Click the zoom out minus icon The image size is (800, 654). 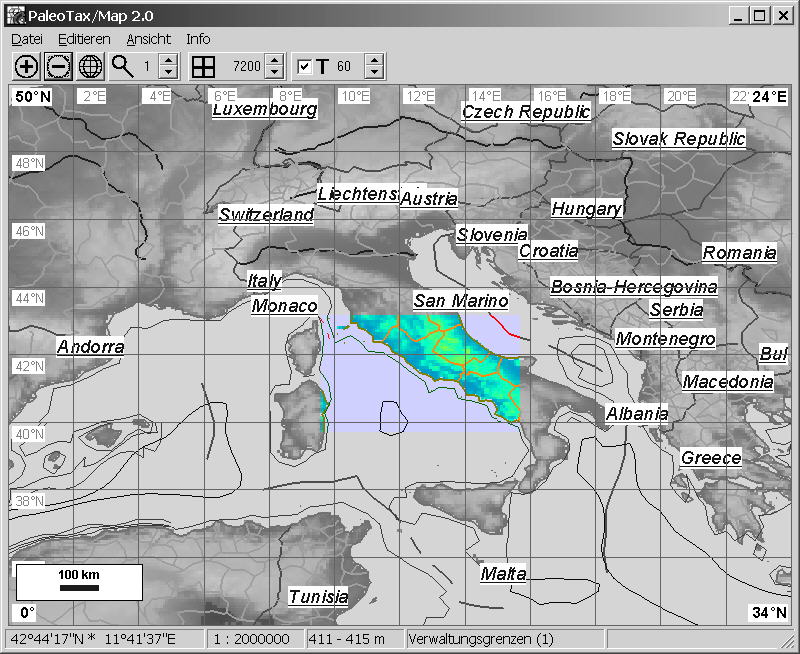pos(58,67)
